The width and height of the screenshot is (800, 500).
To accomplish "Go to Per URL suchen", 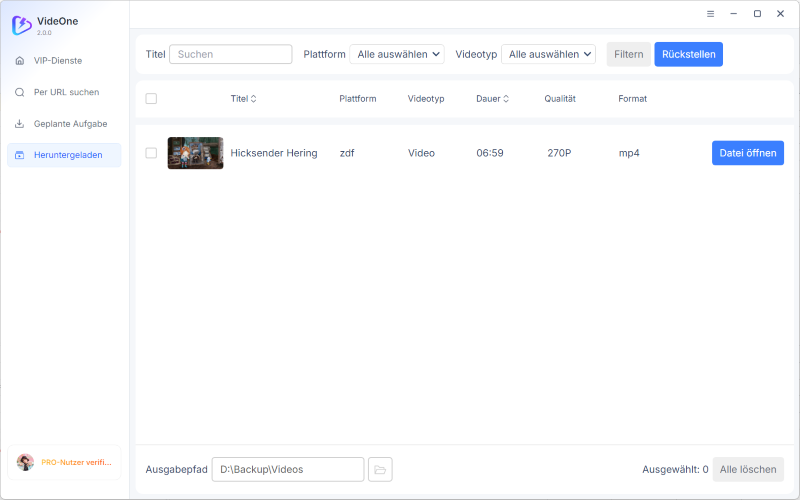I will [x=64, y=92].
